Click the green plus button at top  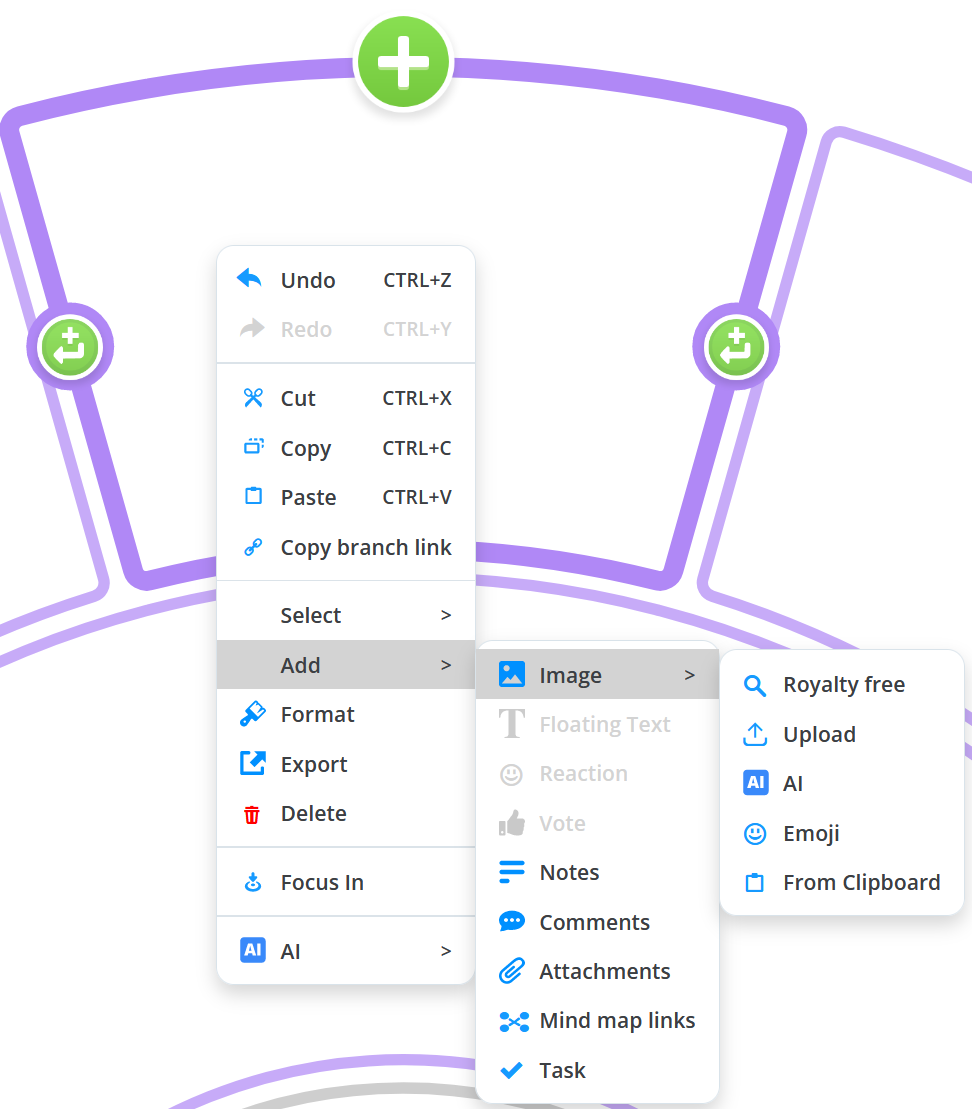pos(404,63)
